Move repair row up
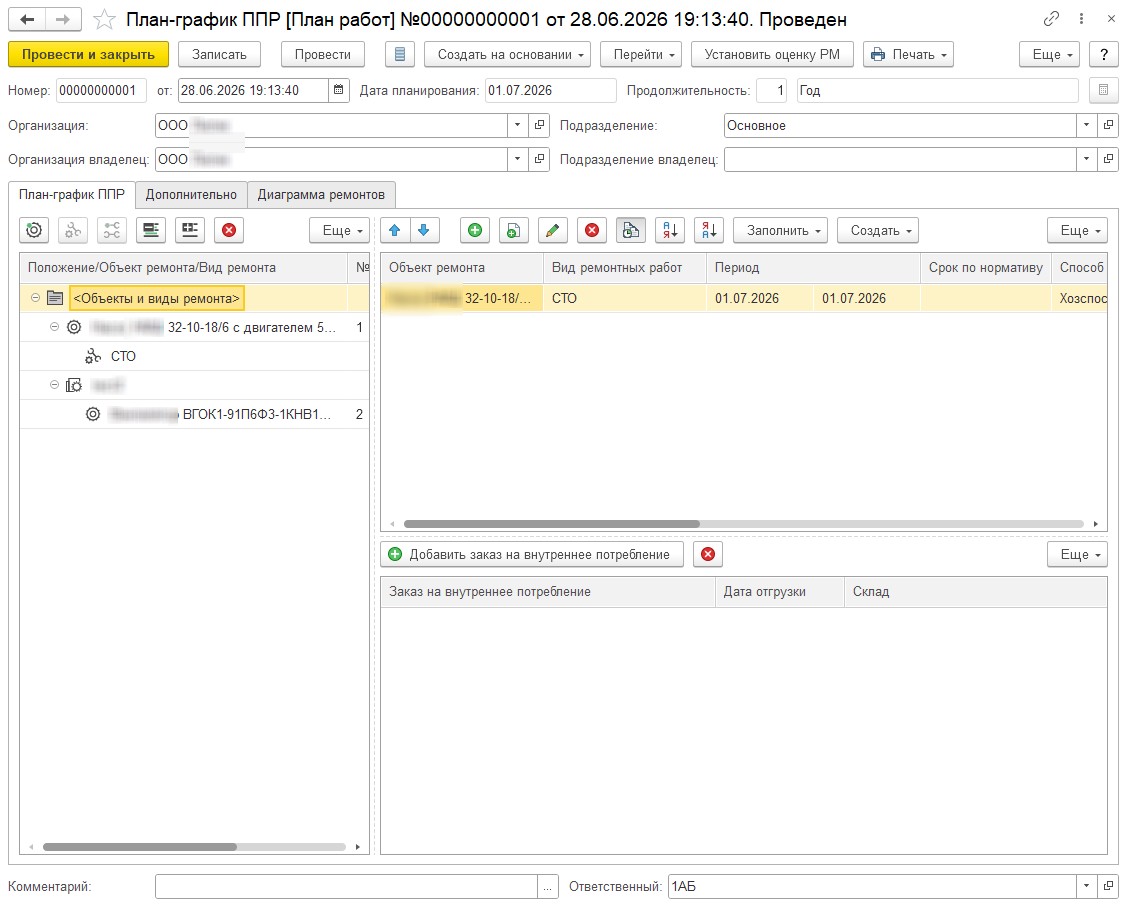1130x907 pixels. [x=394, y=231]
